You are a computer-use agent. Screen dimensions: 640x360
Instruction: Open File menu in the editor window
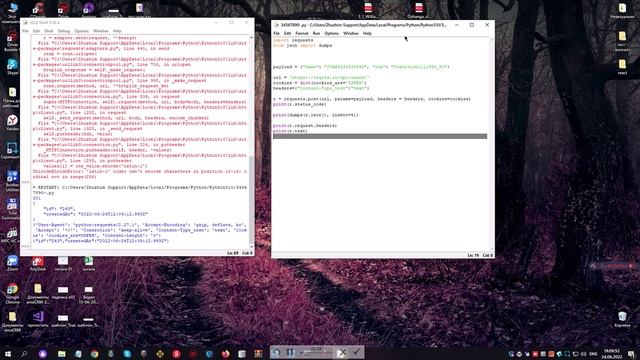point(276,33)
